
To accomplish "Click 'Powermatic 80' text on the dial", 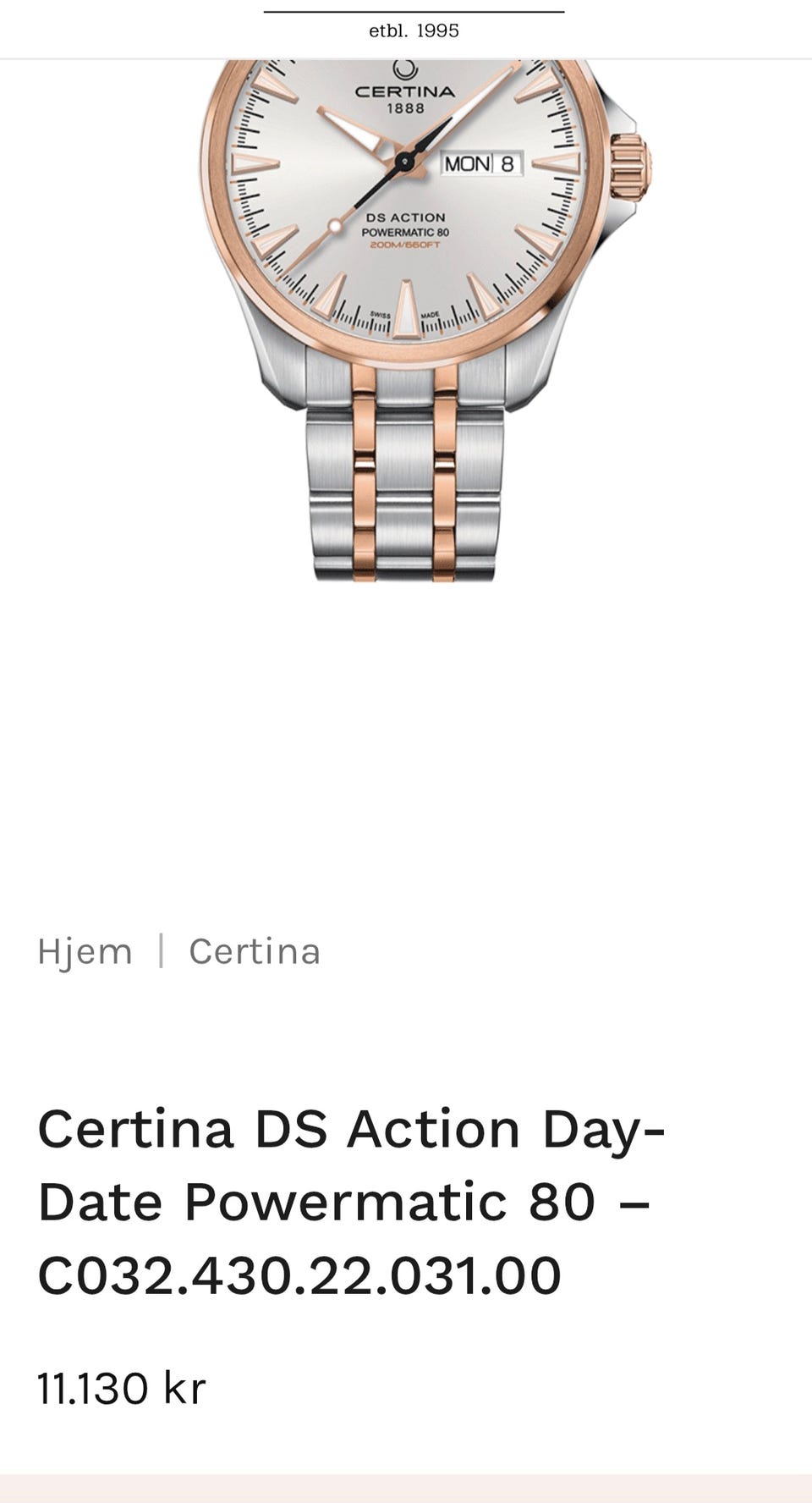I will coord(405,232).
